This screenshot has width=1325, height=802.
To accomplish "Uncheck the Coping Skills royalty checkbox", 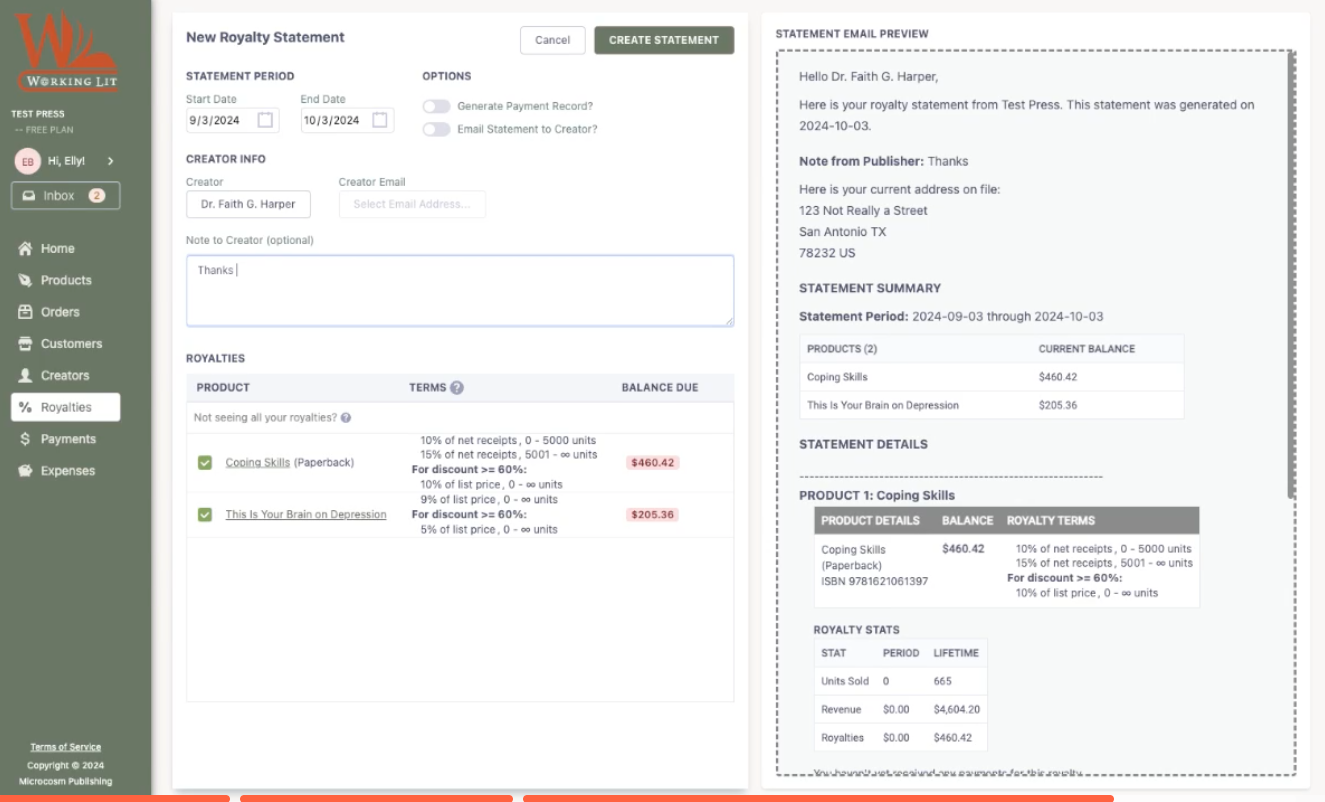I will click(x=205, y=463).
